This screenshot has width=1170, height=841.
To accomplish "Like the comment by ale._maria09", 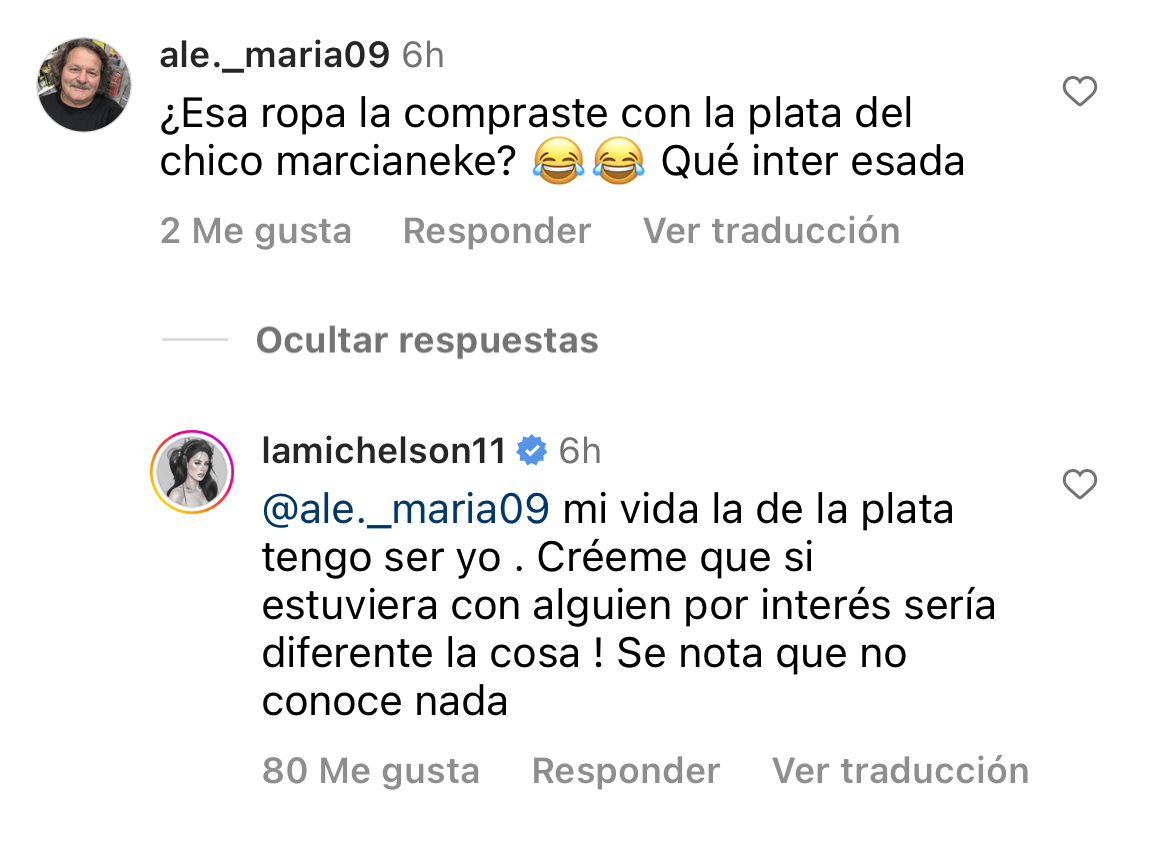I will tap(1079, 92).
